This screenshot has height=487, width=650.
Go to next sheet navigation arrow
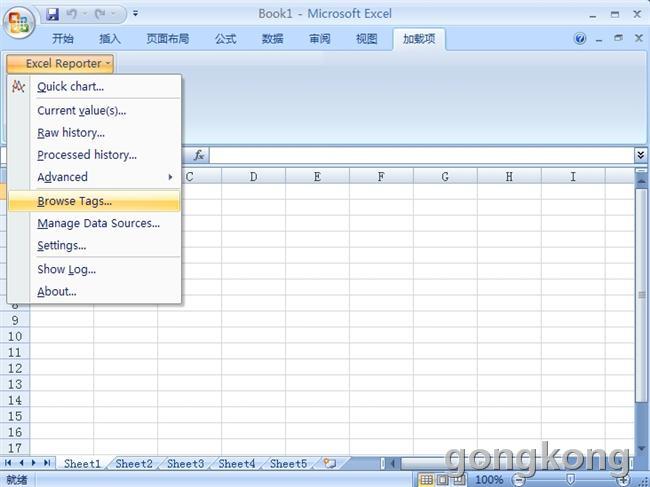click(x=34, y=463)
